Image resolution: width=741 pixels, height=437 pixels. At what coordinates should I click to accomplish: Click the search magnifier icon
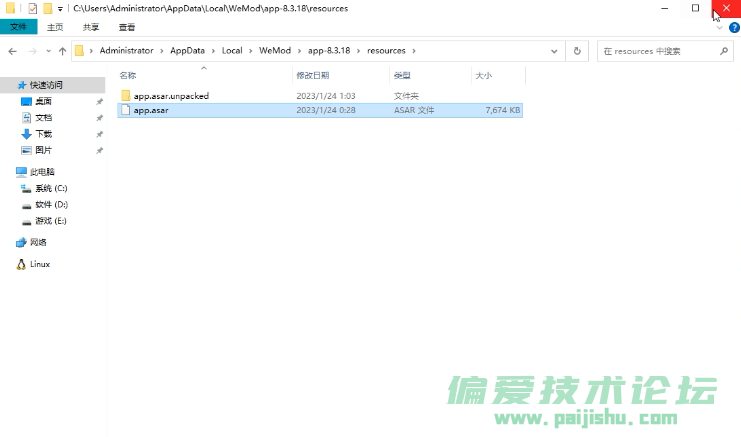[724, 51]
